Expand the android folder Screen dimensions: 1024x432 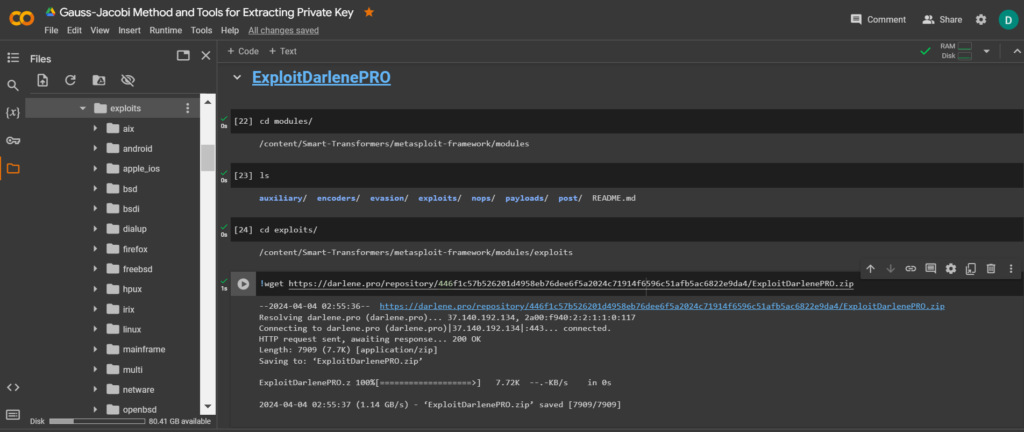[95, 148]
